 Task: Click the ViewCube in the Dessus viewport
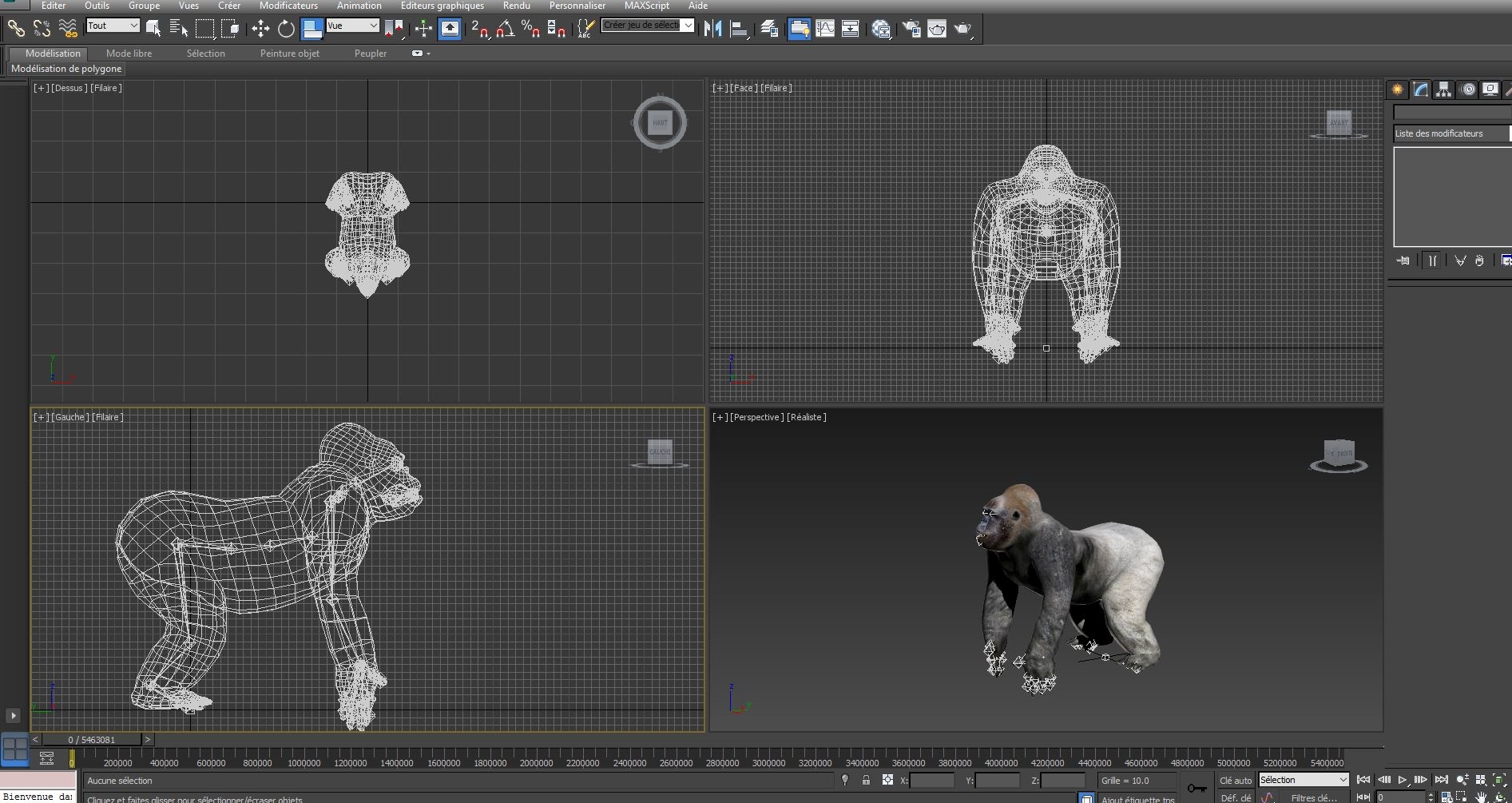660,122
